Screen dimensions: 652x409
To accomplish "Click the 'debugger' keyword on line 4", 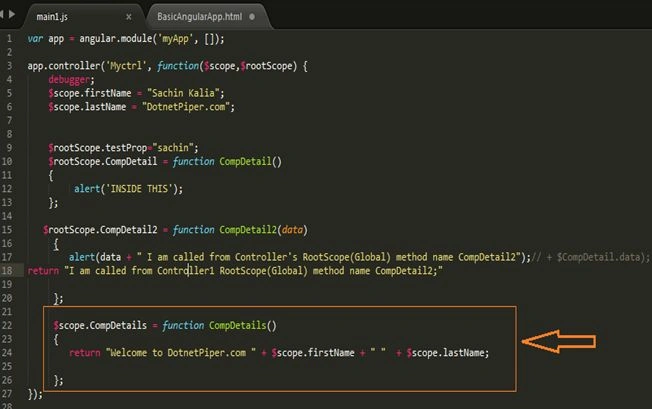I will click(69, 79).
